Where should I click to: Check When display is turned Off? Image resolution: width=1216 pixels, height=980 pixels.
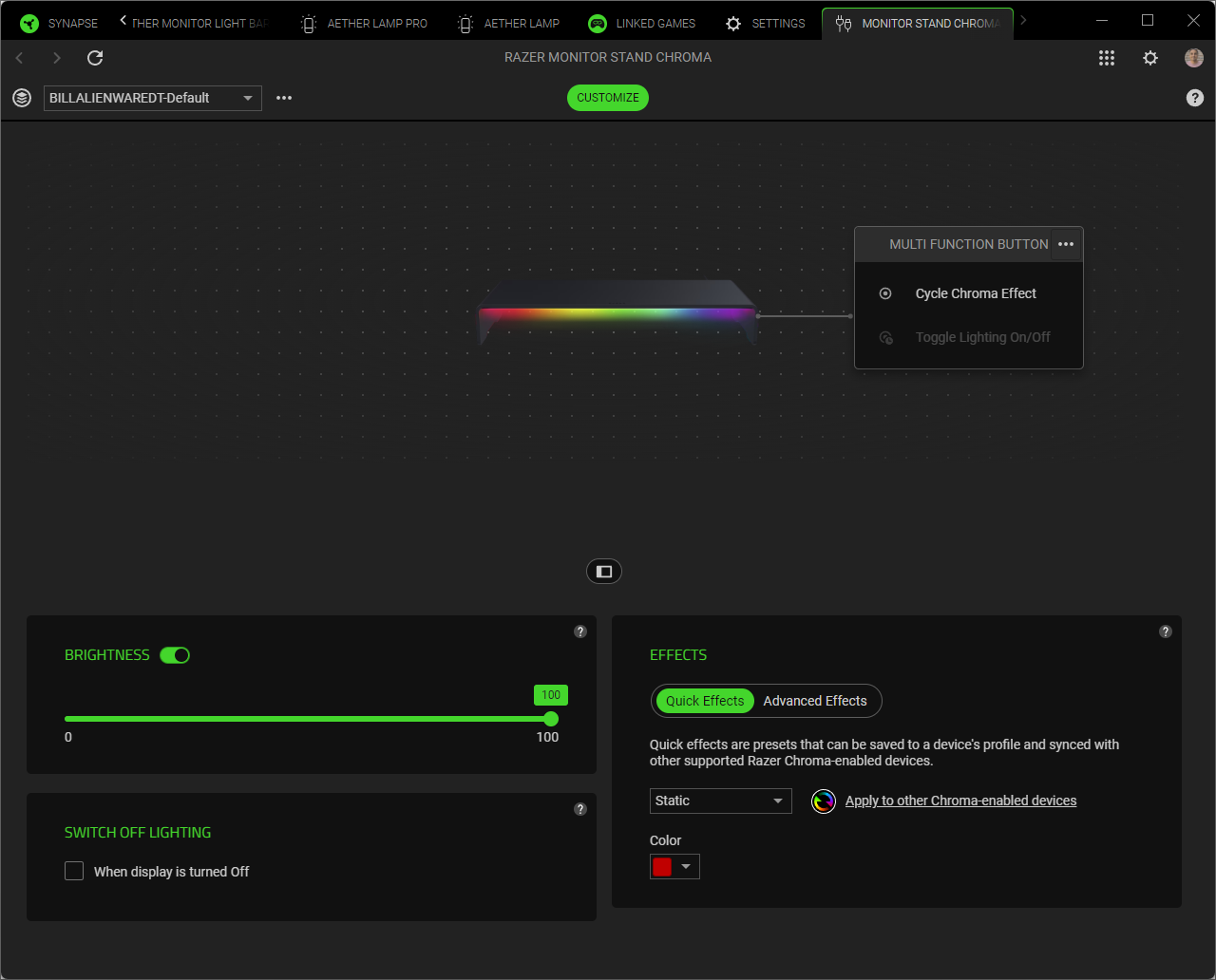tap(74, 871)
